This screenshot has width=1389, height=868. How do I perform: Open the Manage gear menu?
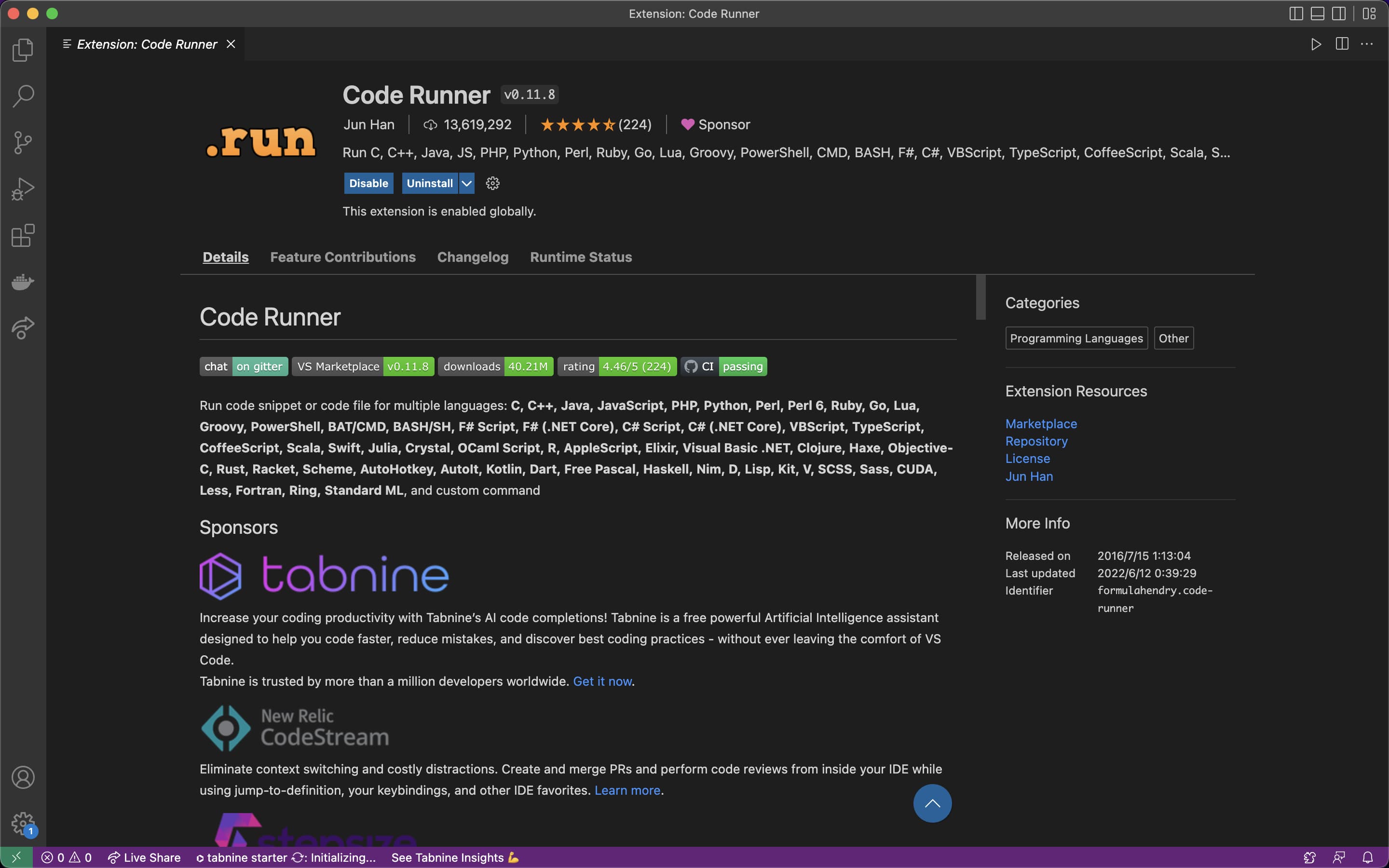point(23,824)
